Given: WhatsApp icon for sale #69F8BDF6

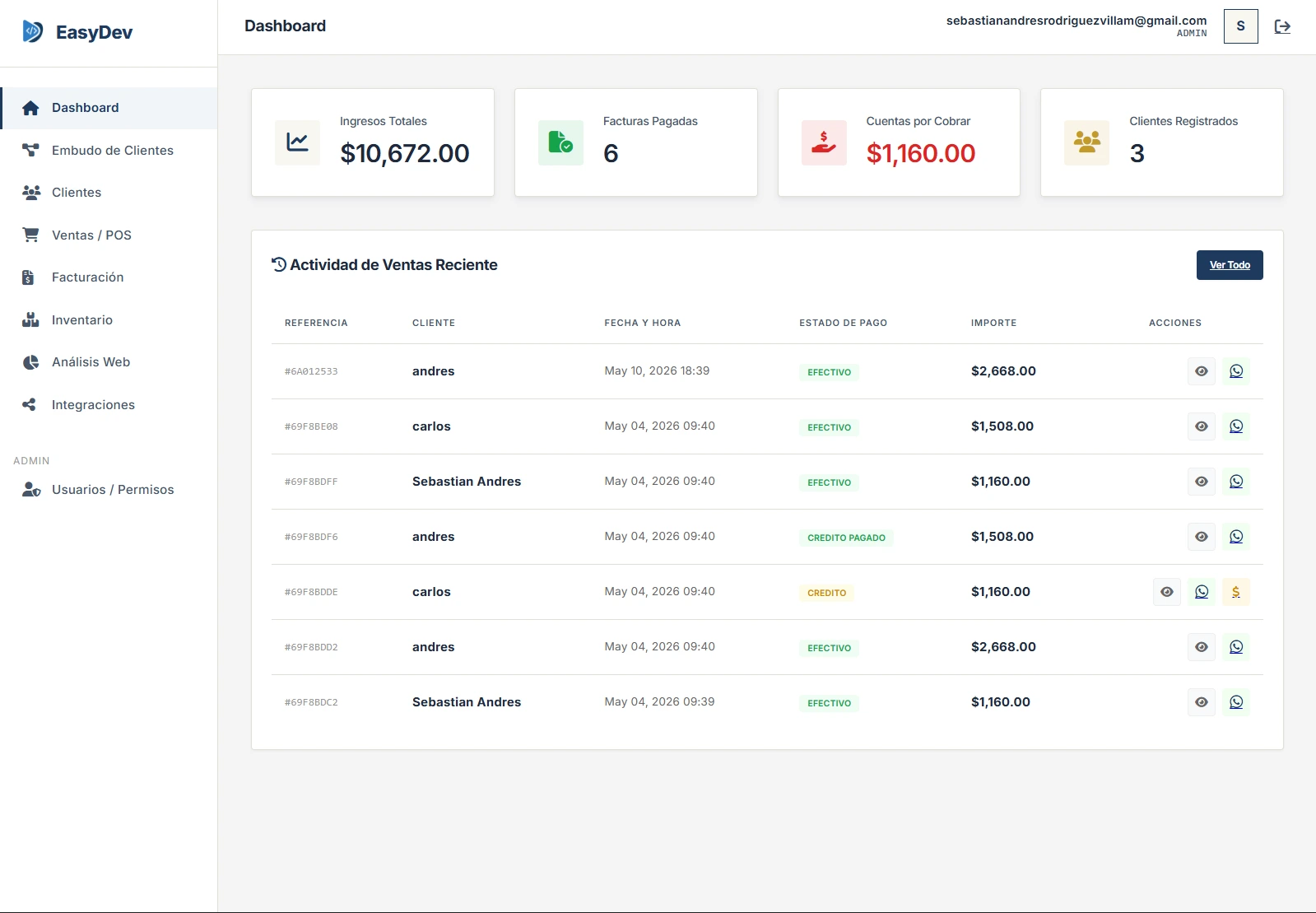Looking at the screenshot, I should pos(1236,537).
